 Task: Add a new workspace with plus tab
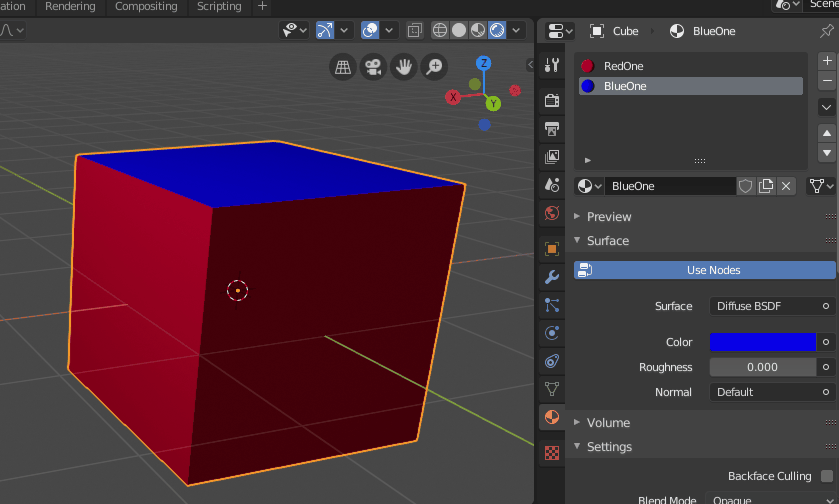pyautogui.click(x=262, y=6)
